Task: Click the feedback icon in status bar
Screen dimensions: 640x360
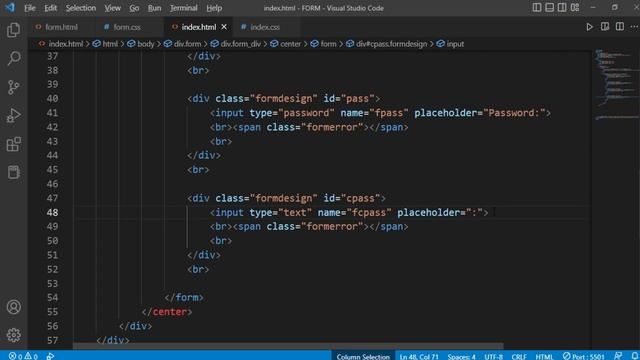Action: click(618, 356)
